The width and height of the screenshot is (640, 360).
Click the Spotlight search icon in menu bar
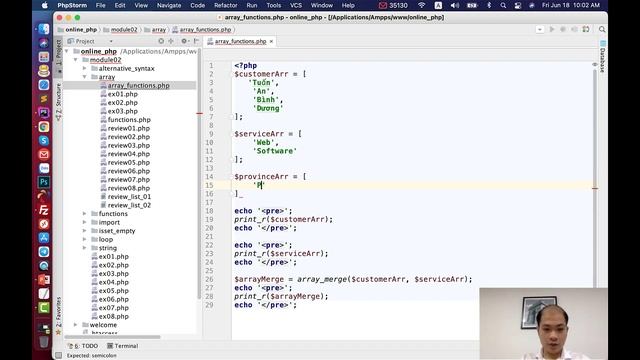(x=503, y=5)
